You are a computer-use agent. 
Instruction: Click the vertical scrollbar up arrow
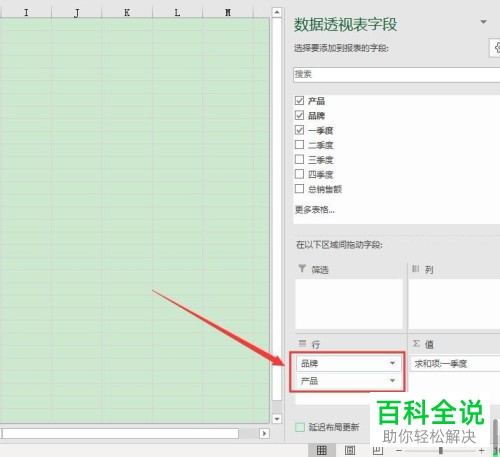277,13
